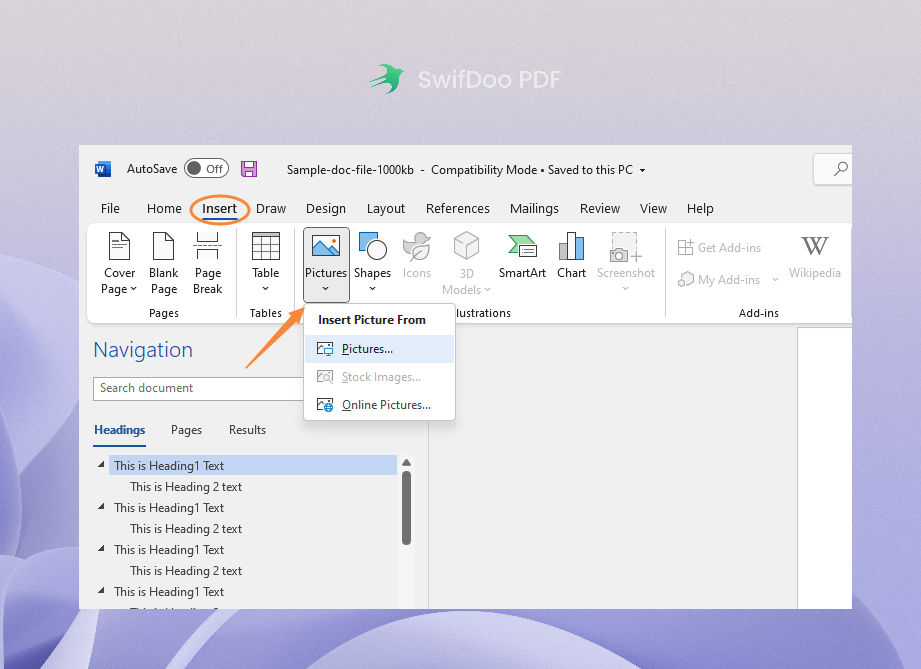Expand the My Add-ins dropdown arrow
The width and height of the screenshot is (921, 669).
775,280
